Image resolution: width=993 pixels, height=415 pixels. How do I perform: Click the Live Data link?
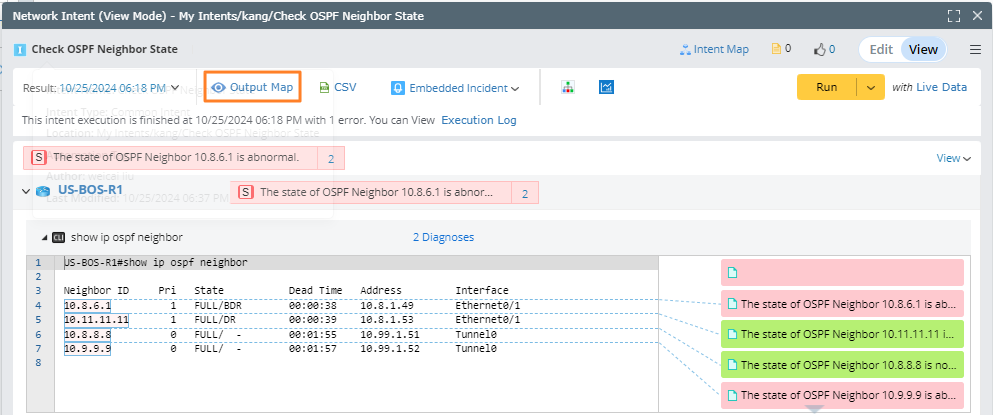942,87
